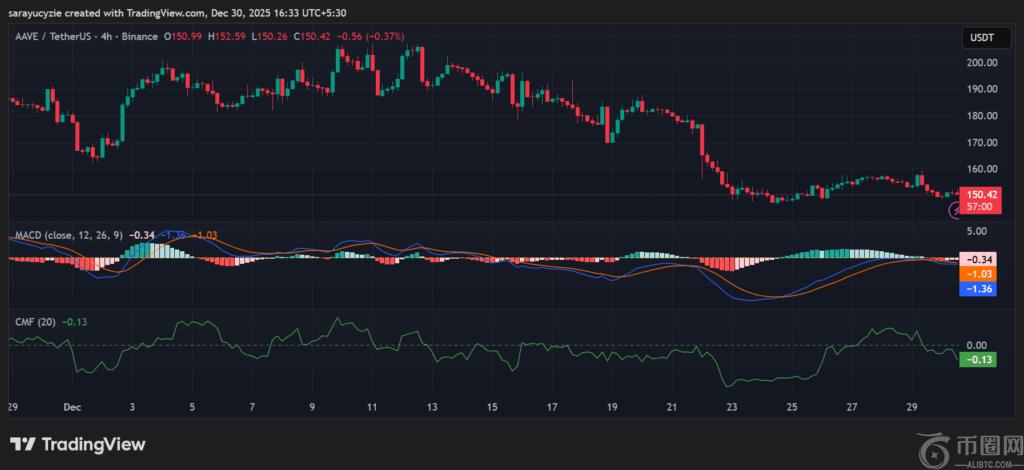Click the 13 date on time axis
This screenshot has width=1024, height=470.
click(432, 408)
